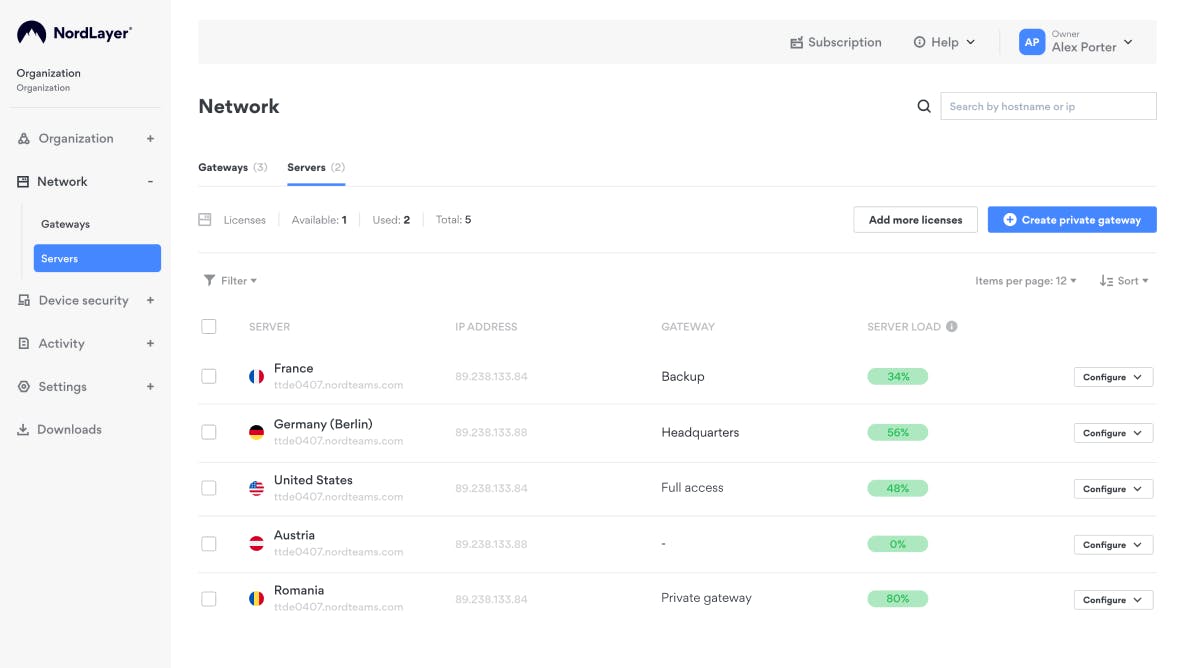Select the Romania server checkbox
This screenshot has height=668, width=1184.
pyautogui.click(x=208, y=599)
